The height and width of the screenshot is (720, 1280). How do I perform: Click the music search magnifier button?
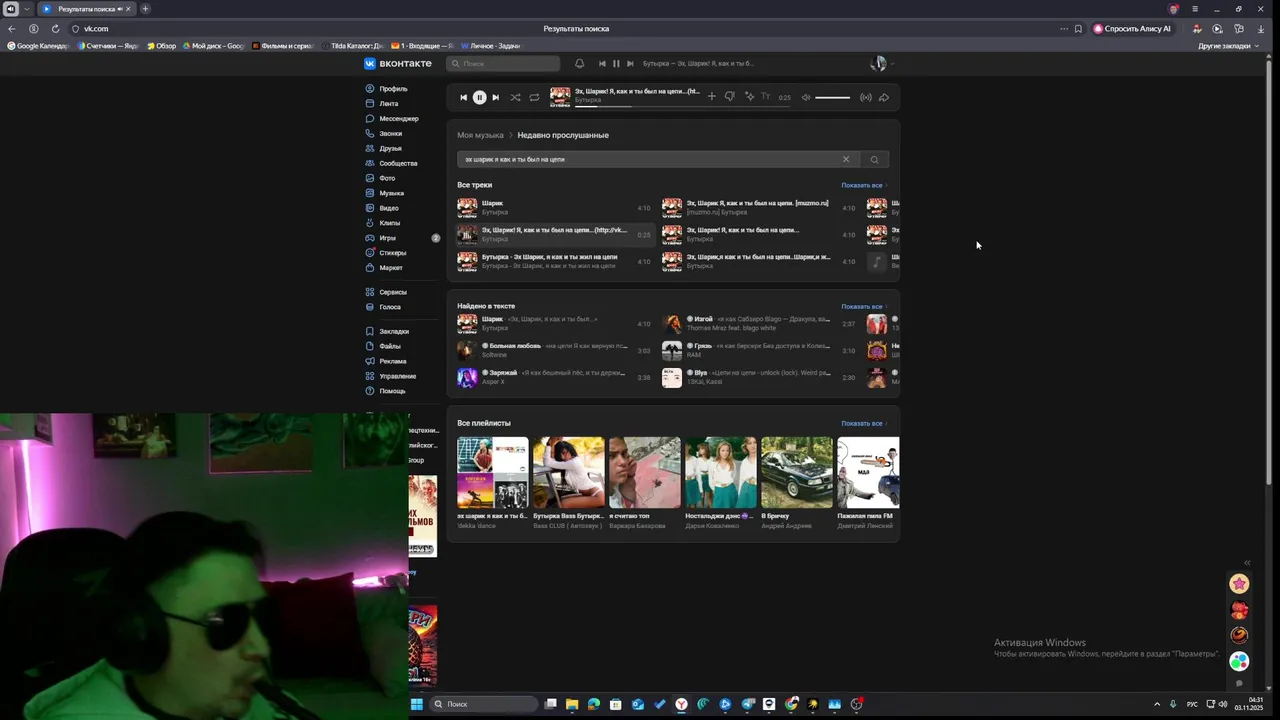(x=874, y=159)
